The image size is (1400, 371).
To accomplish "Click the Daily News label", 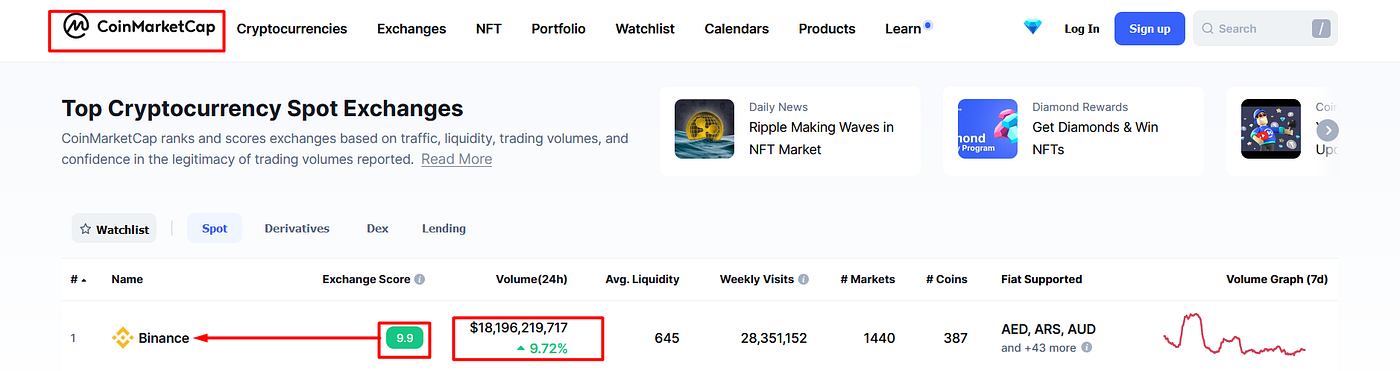I will click(x=778, y=107).
